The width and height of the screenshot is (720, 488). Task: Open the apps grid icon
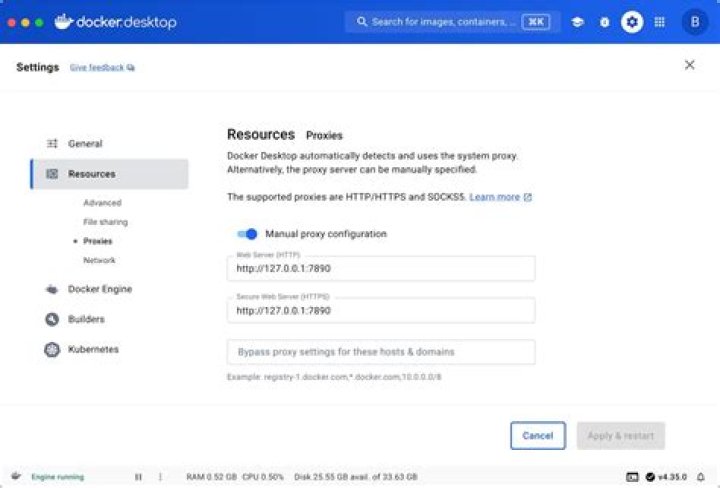[x=659, y=22]
